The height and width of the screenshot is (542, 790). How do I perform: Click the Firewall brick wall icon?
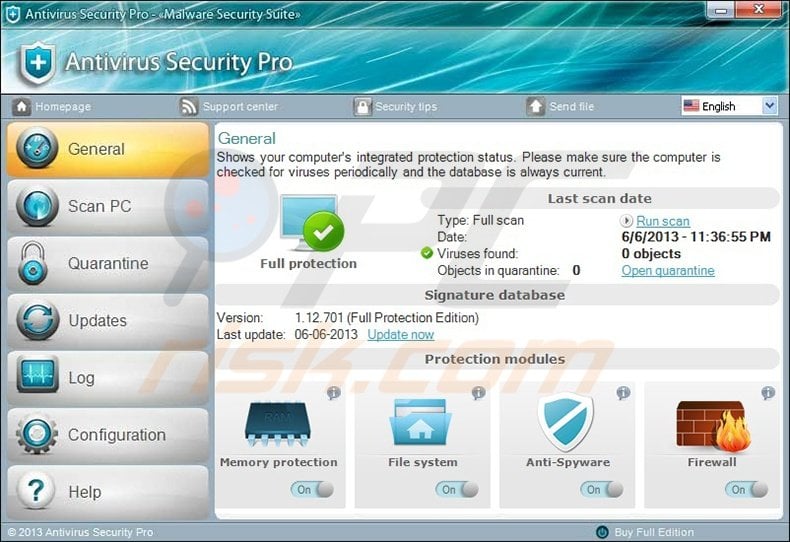713,425
